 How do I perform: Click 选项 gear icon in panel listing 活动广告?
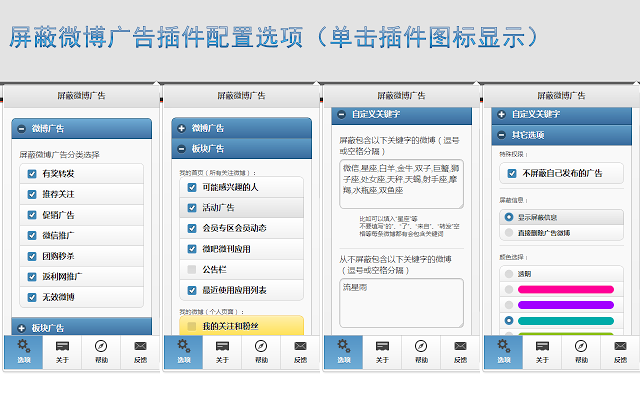click(183, 346)
